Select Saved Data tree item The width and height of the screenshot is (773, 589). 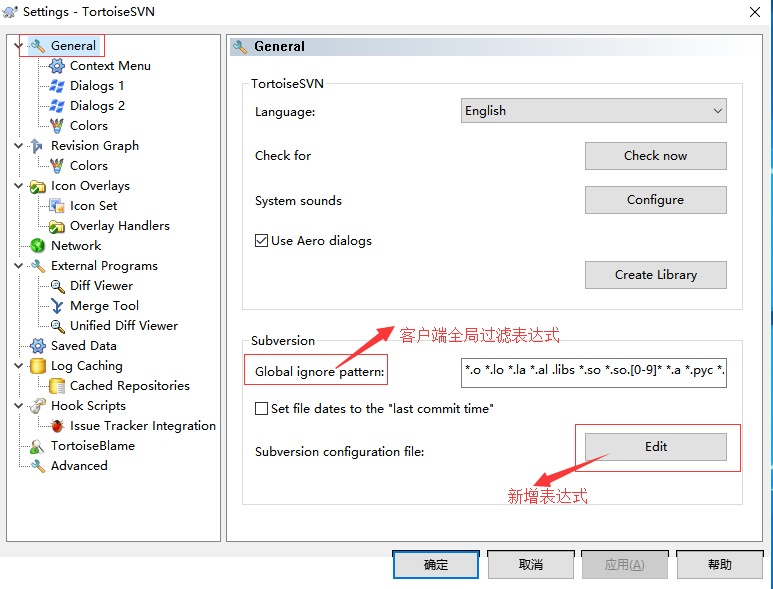(x=83, y=346)
